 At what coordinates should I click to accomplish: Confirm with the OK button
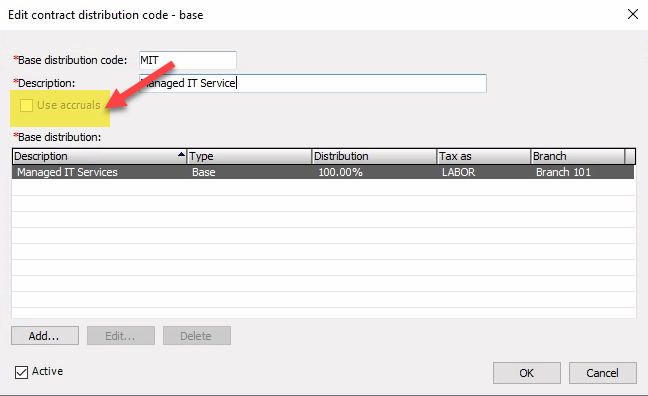pyautogui.click(x=526, y=373)
